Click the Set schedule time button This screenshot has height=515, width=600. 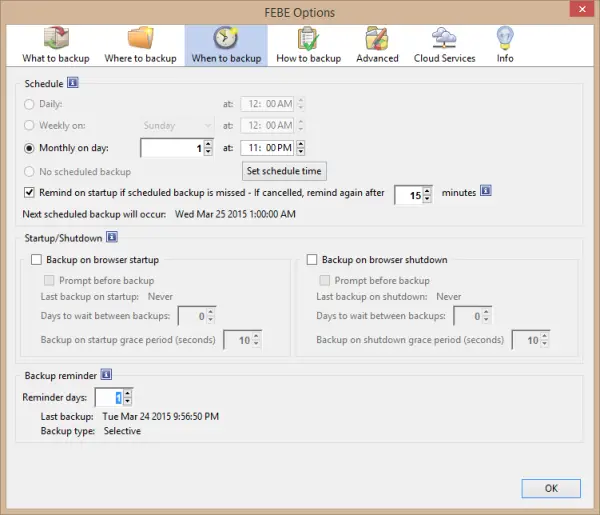(x=284, y=171)
